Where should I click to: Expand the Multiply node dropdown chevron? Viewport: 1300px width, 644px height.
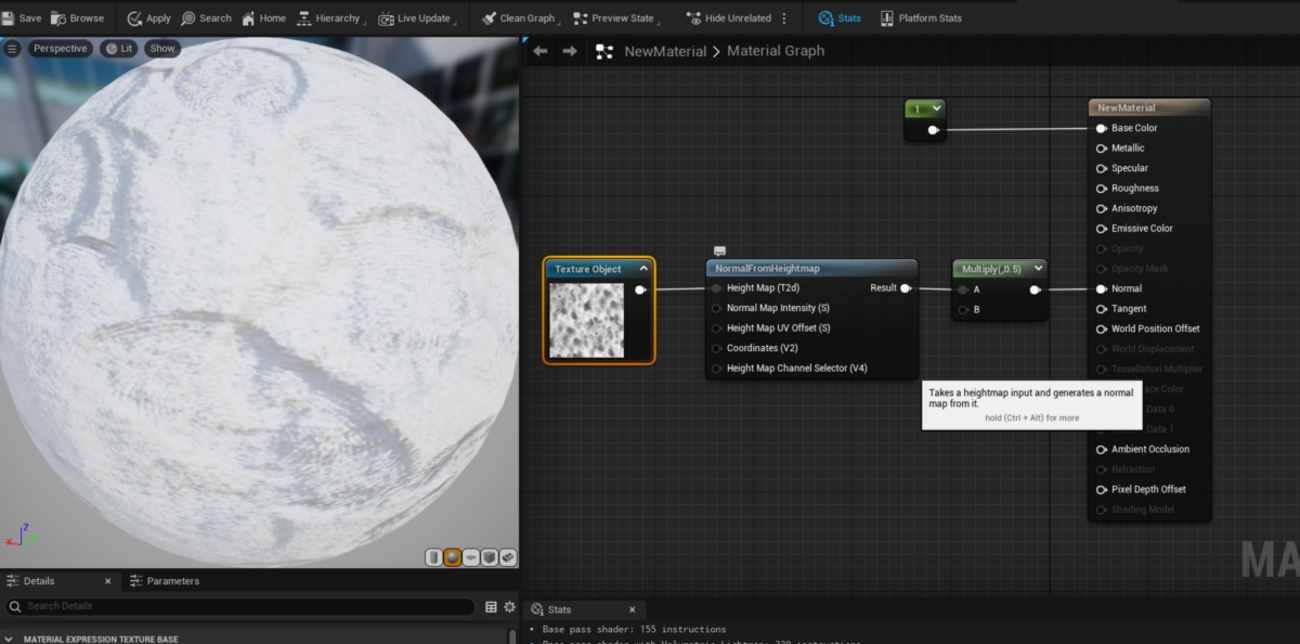[x=1038, y=268]
